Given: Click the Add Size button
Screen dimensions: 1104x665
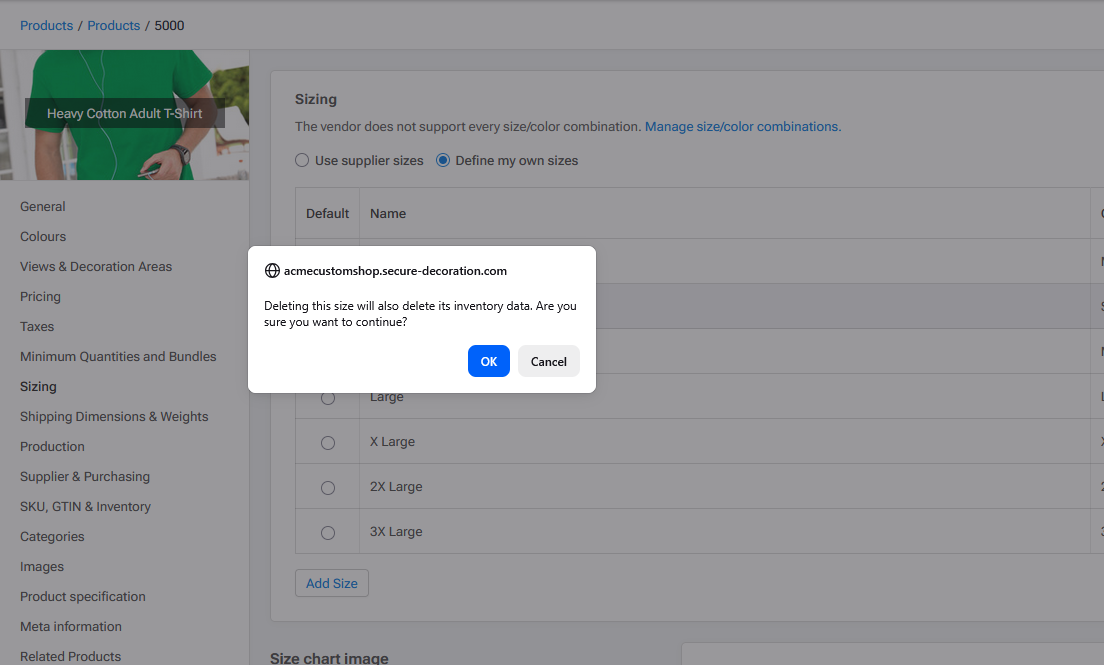Looking at the screenshot, I should [331, 583].
